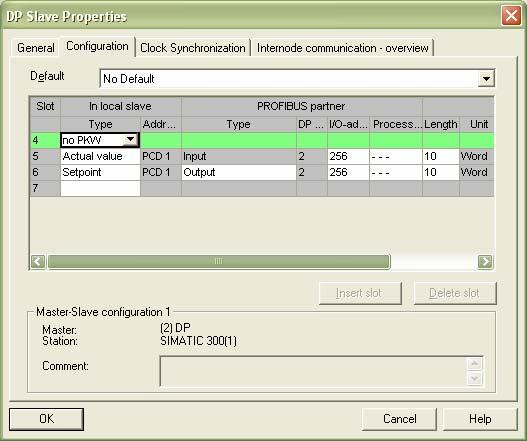This screenshot has height=441, width=527.
Task: Click the Comment box up arrow
Action: pos(475,364)
